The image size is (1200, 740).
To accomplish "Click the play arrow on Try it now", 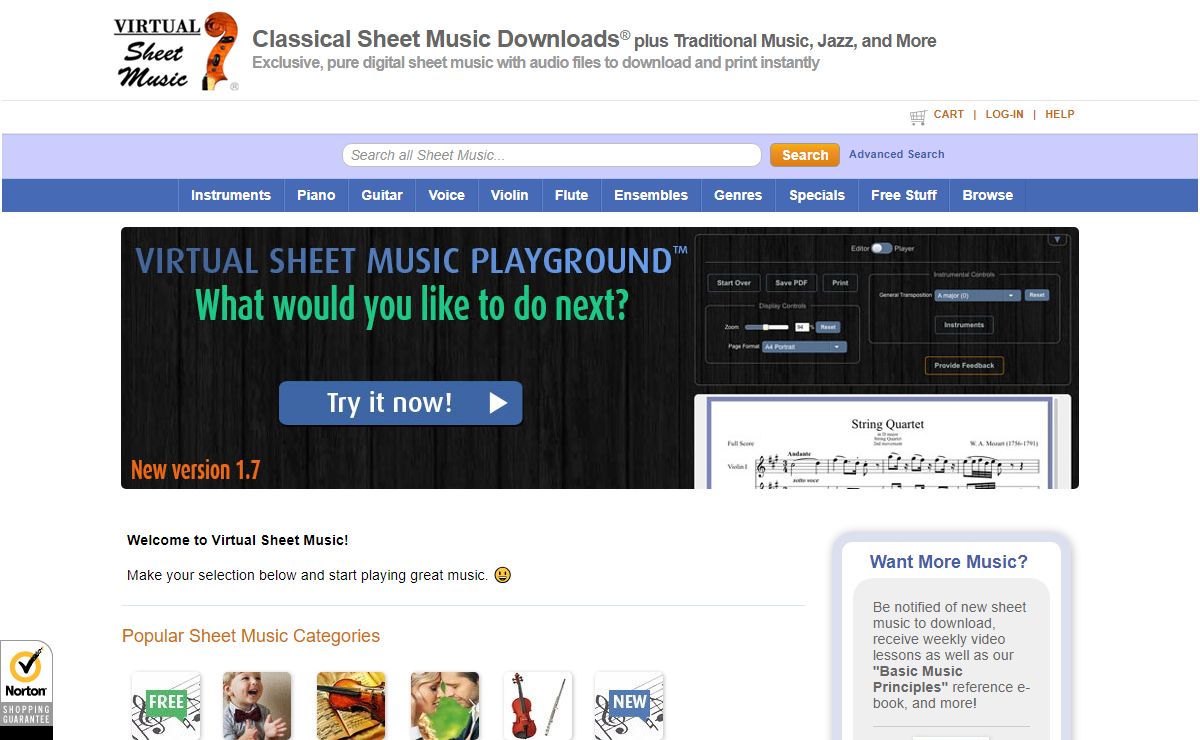I will tap(498, 403).
